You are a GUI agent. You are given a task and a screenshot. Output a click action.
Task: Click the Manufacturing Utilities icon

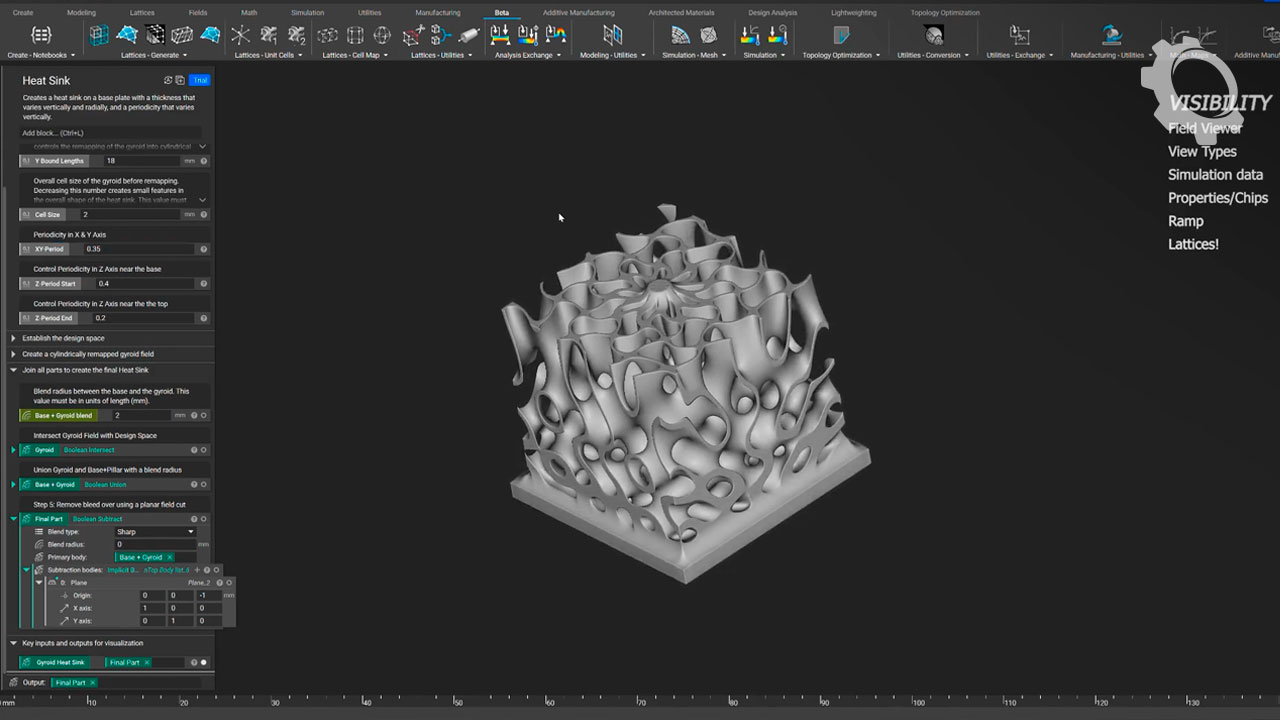tap(1111, 36)
